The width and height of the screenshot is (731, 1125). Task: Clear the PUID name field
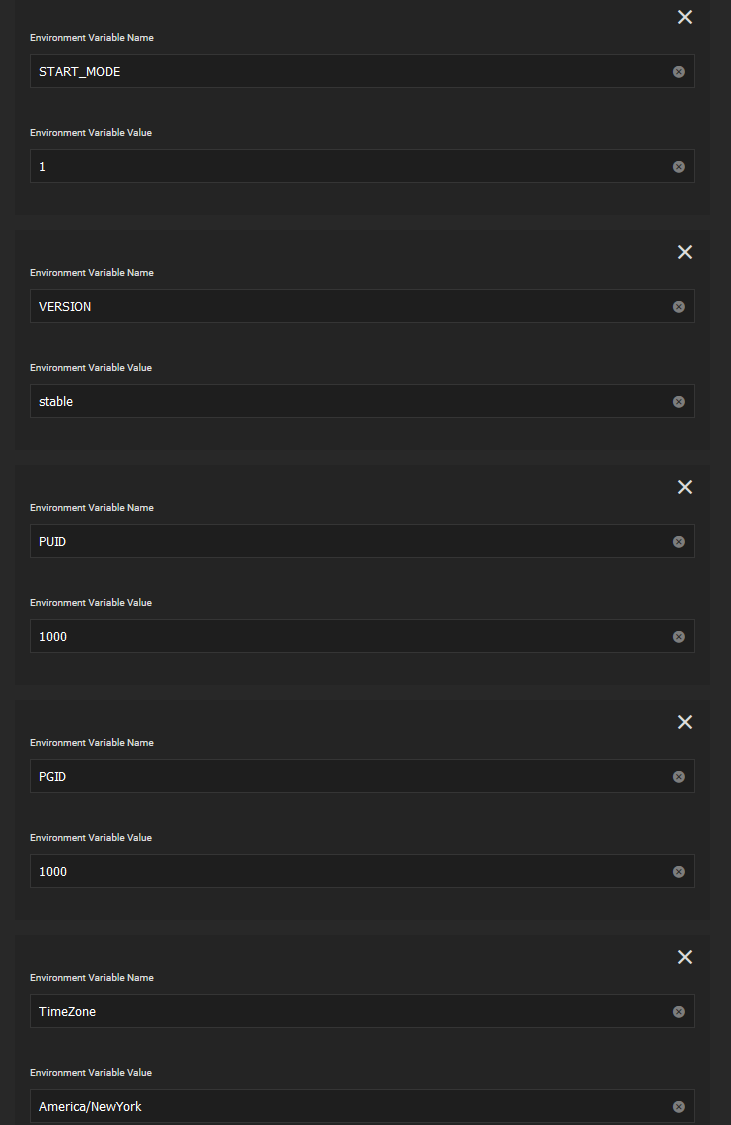(679, 542)
